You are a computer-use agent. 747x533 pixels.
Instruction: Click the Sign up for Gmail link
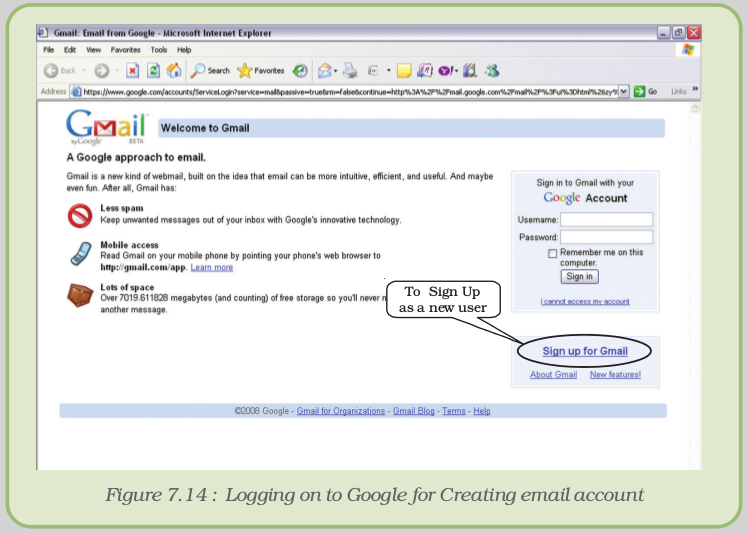point(585,351)
